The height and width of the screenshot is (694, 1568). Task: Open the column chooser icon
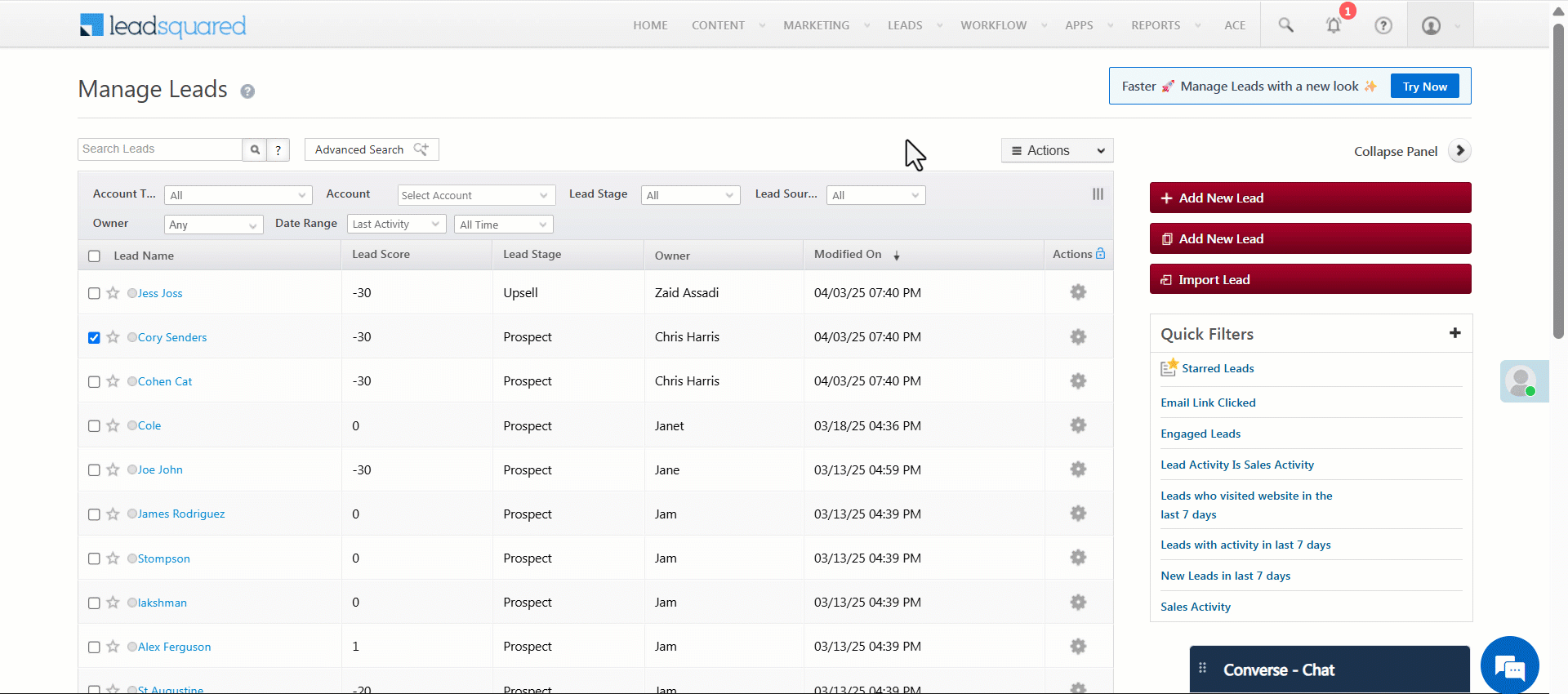point(1098,194)
